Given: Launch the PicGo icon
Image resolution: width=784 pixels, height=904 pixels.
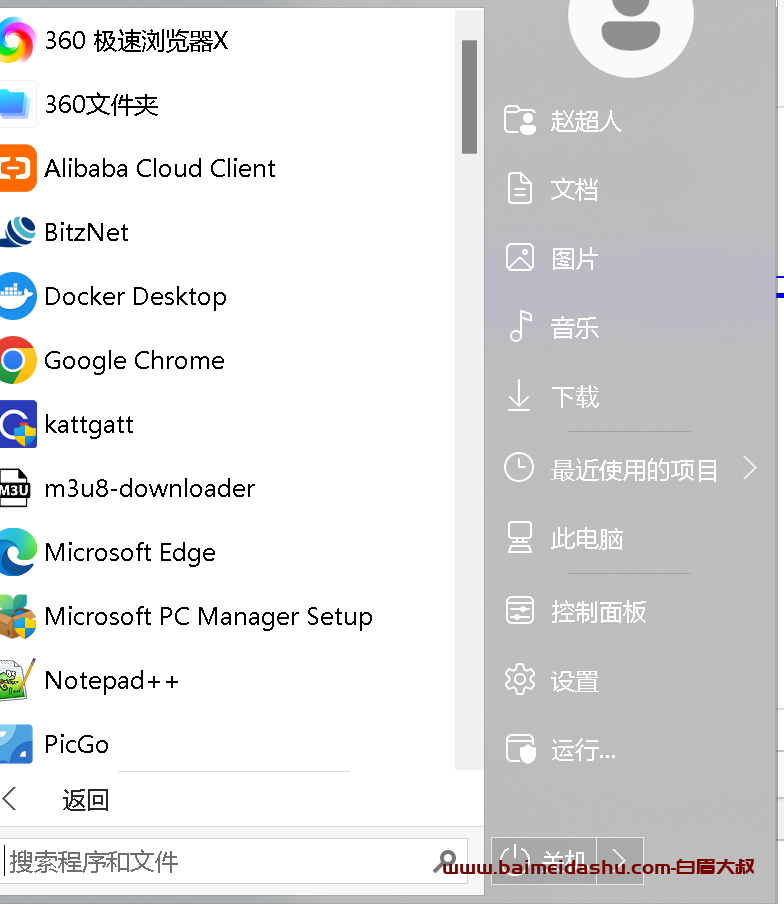Looking at the screenshot, I should tap(16, 744).
